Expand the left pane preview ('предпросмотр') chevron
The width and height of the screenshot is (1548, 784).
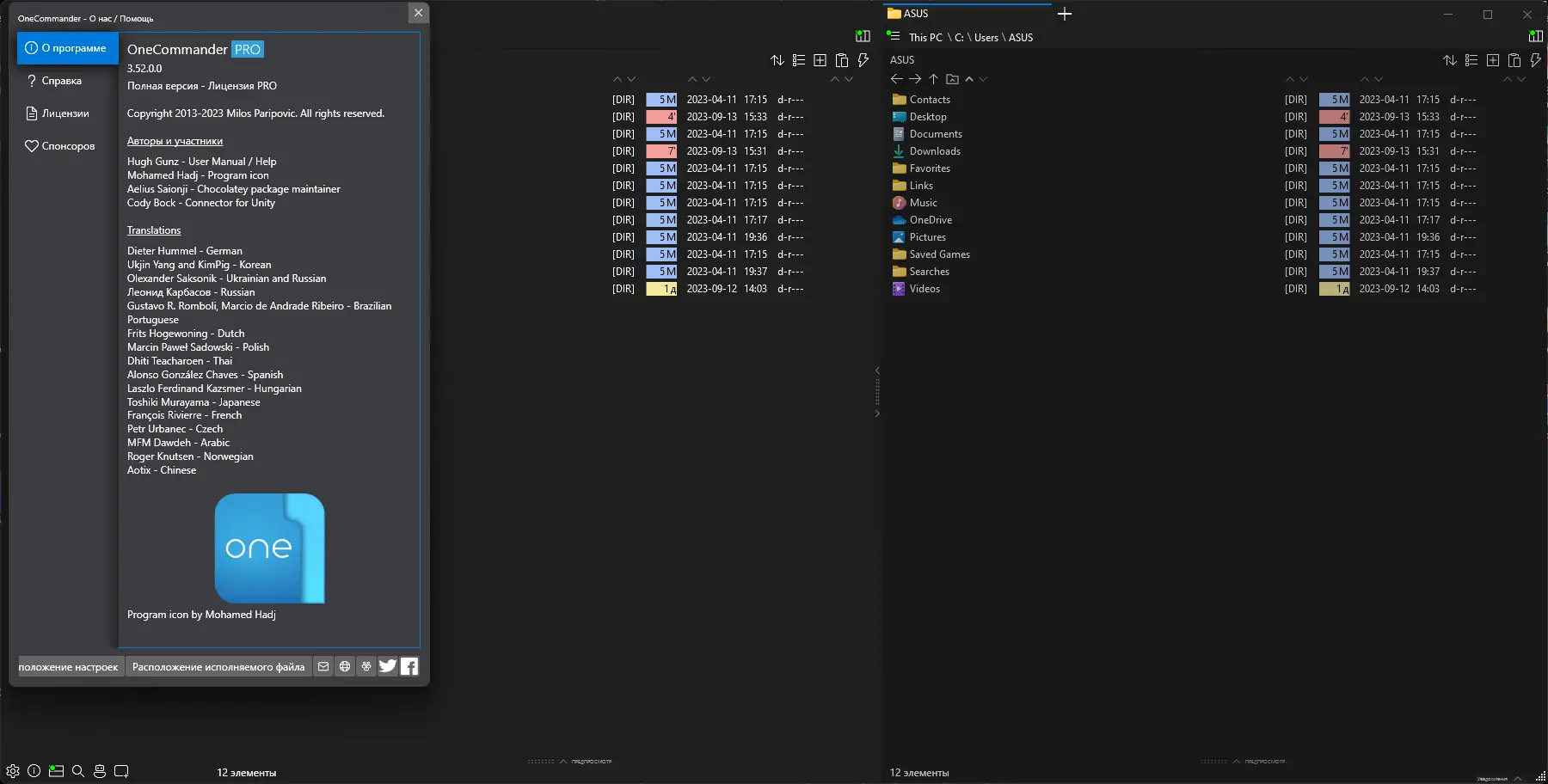(563, 762)
